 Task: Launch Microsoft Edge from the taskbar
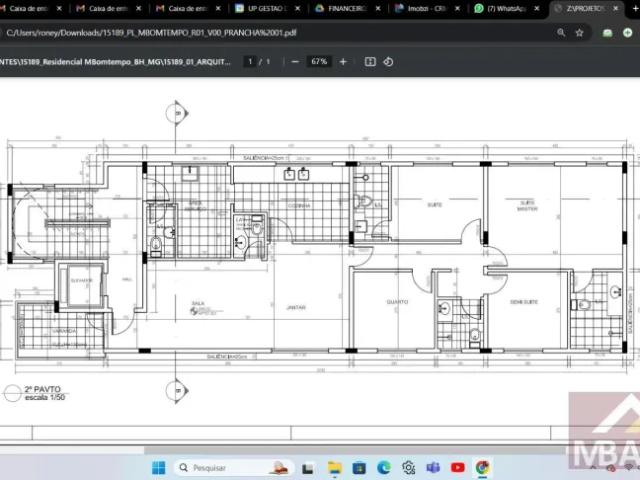tap(384, 467)
